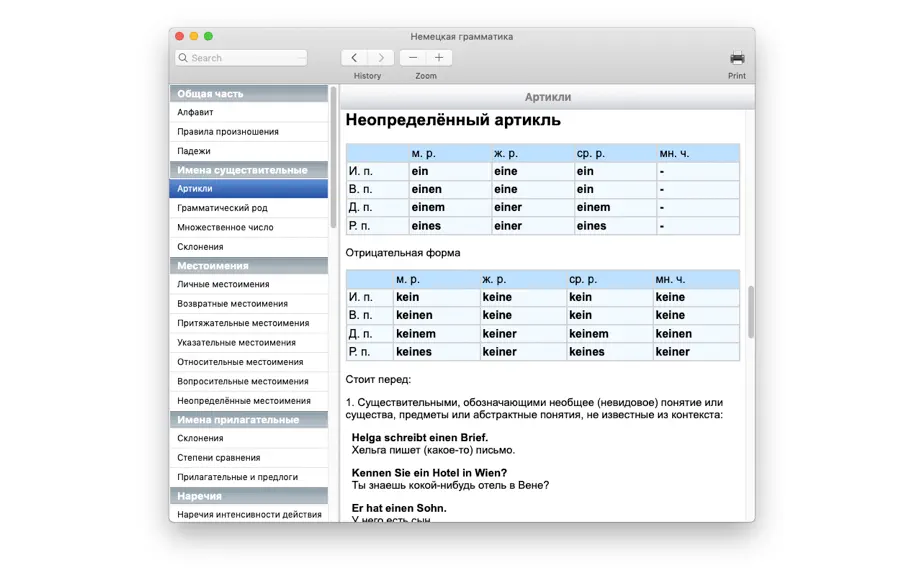Click the sentence 'Helga schreibt einen Brief.'
The image size is (922, 576).
click(x=420, y=438)
